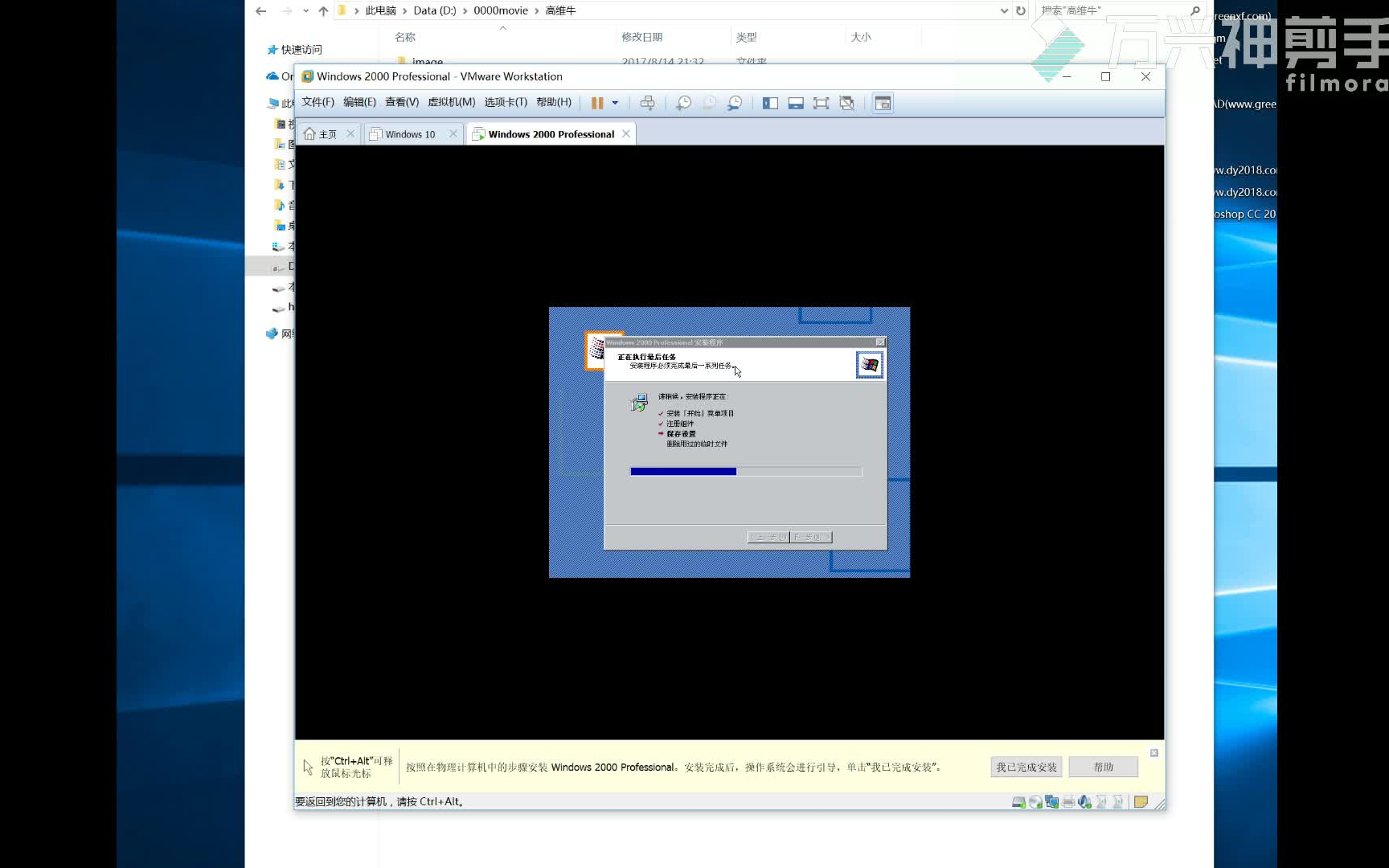Open the File Explorer address bar dropdown
The width and height of the screenshot is (1389, 868).
pyautogui.click(x=1002, y=10)
